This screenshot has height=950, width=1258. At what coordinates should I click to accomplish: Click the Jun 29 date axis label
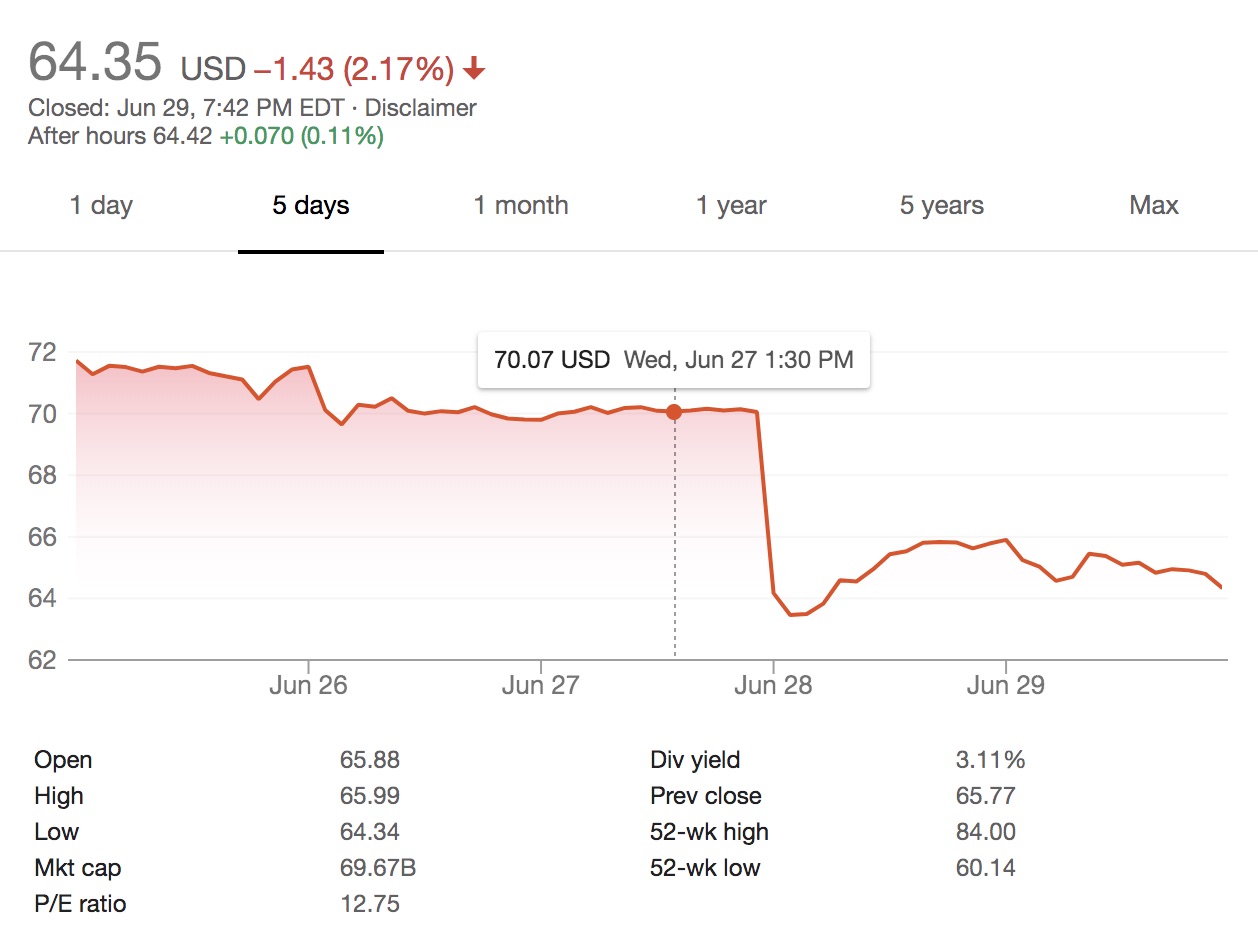click(1004, 685)
